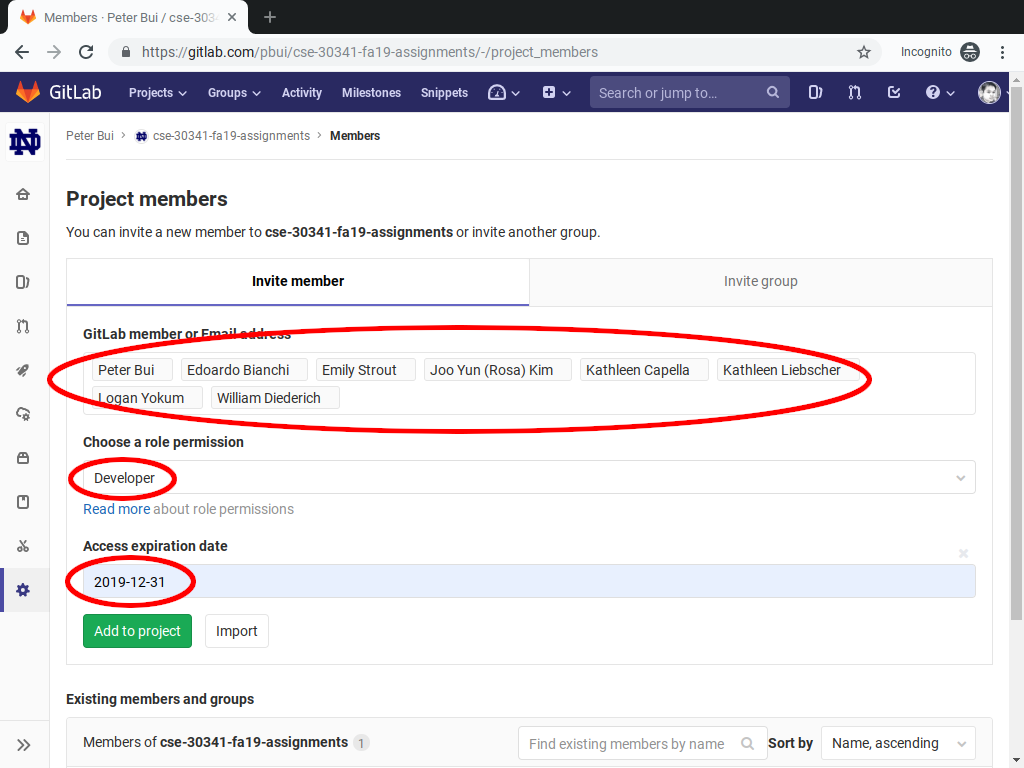Open Merge Requests icon in left sidebar
Viewport: 1024px width, 768px height.
point(23,326)
